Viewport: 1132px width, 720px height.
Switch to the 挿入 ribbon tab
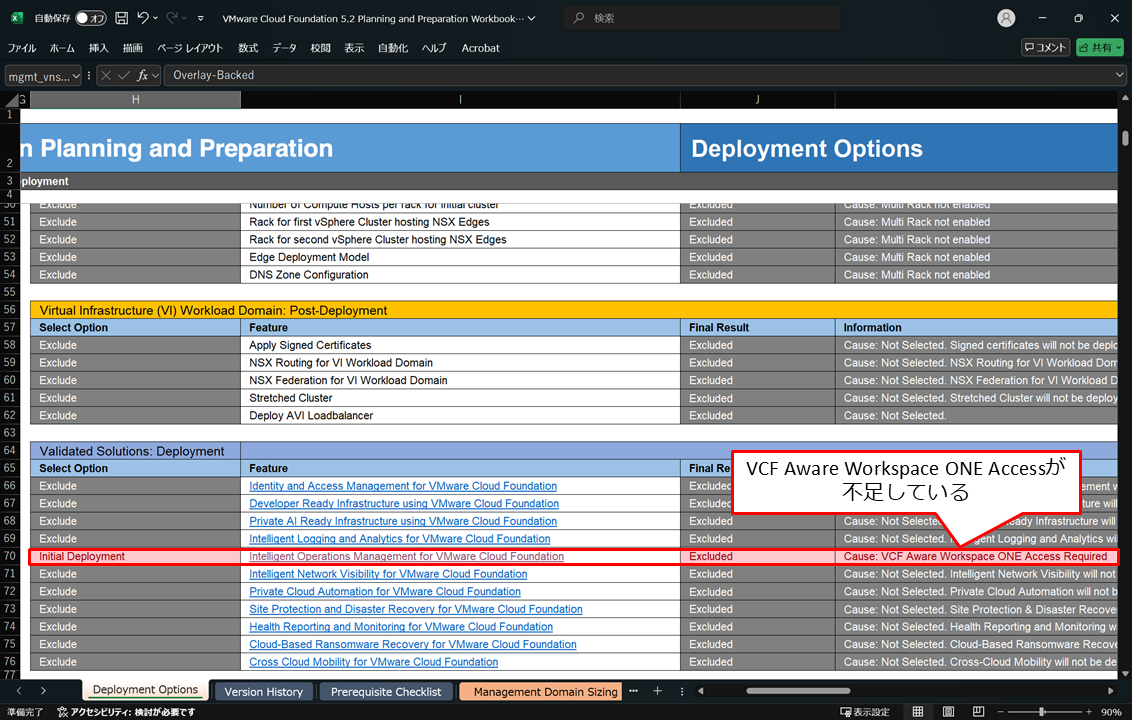coord(98,48)
